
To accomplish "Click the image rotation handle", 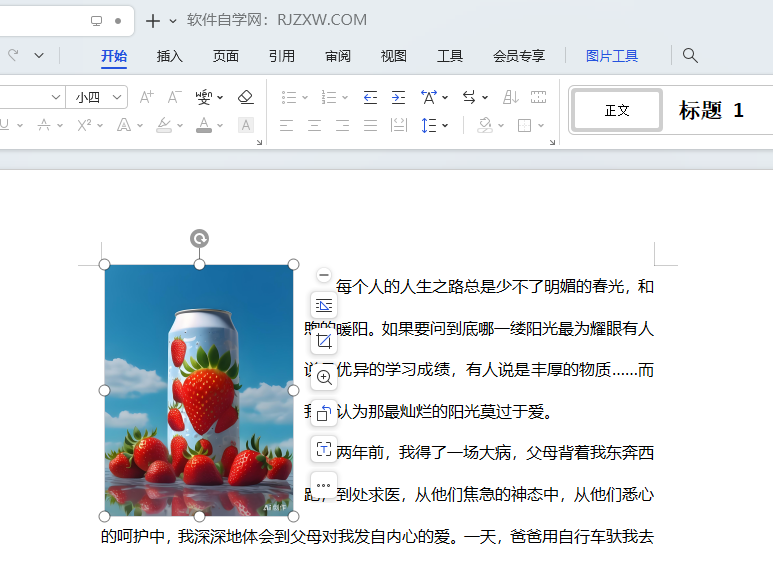I will pyautogui.click(x=199, y=239).
